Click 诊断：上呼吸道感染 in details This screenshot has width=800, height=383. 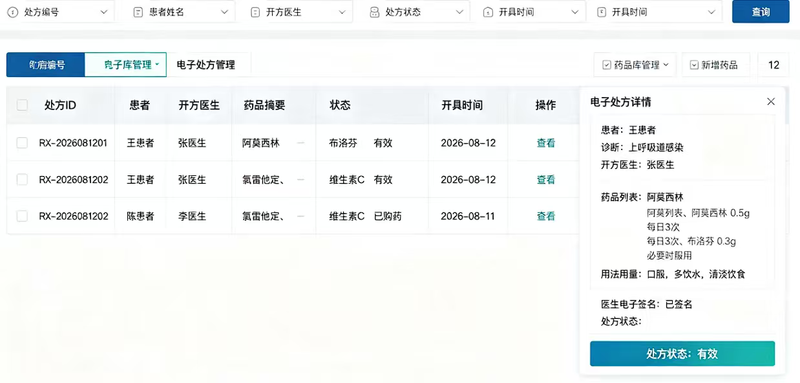point(642,147)
